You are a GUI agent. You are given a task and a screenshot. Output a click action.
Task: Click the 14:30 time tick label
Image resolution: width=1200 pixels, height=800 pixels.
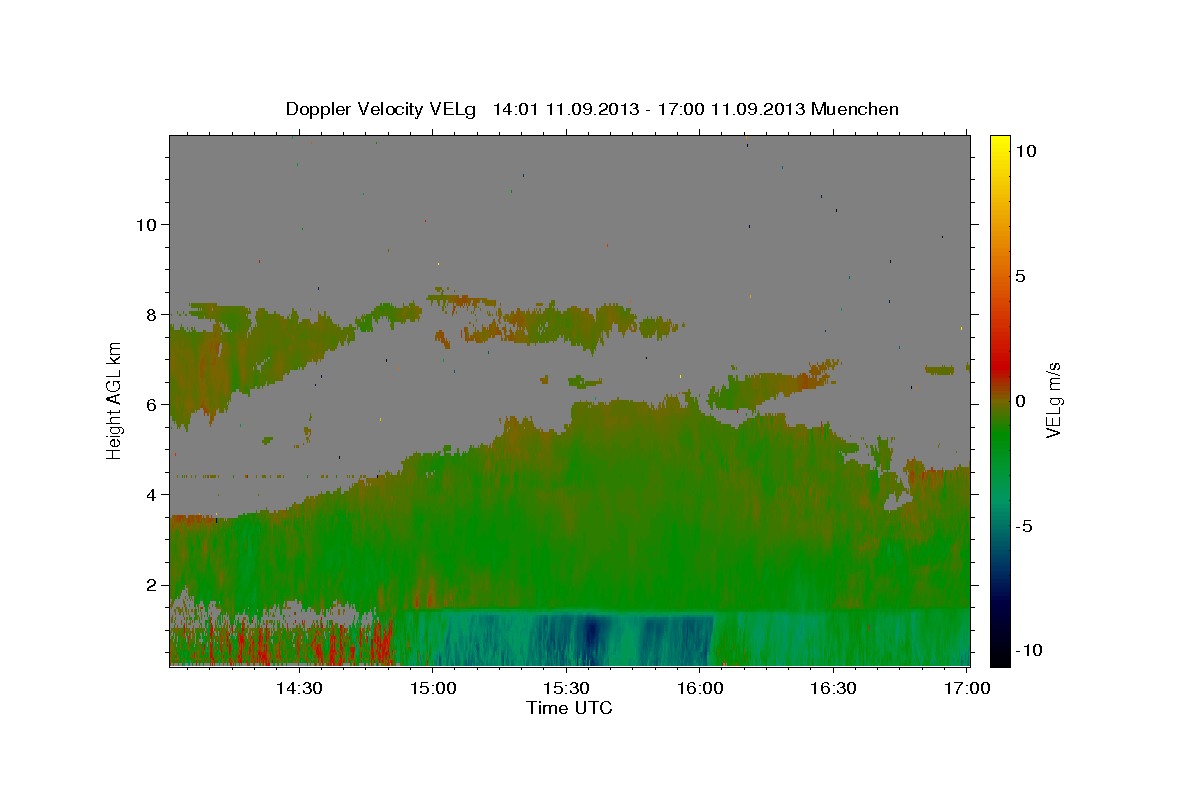point(298,688)
